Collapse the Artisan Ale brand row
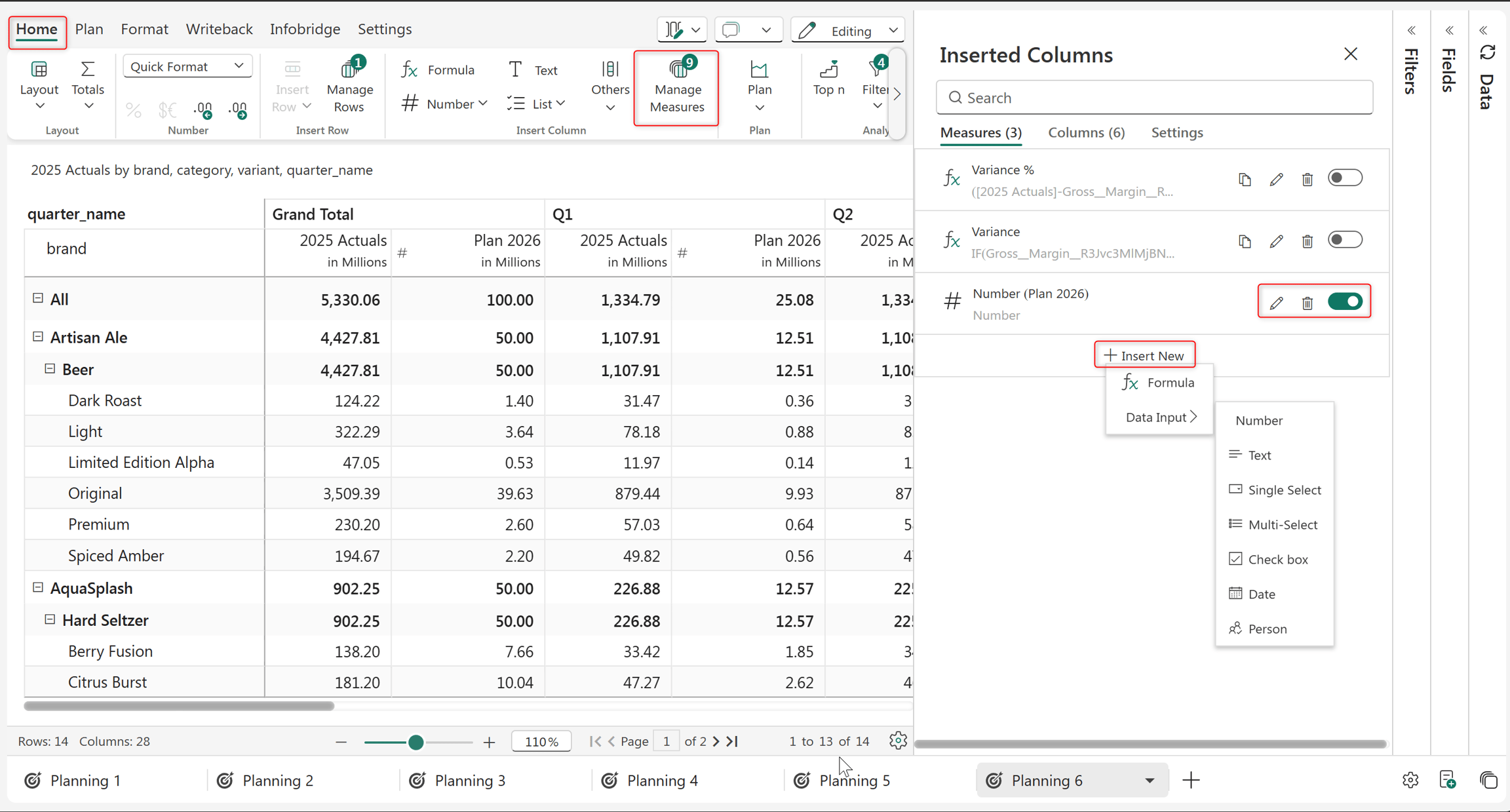Viewport: 1510px width, 812px height. [38, 337]
